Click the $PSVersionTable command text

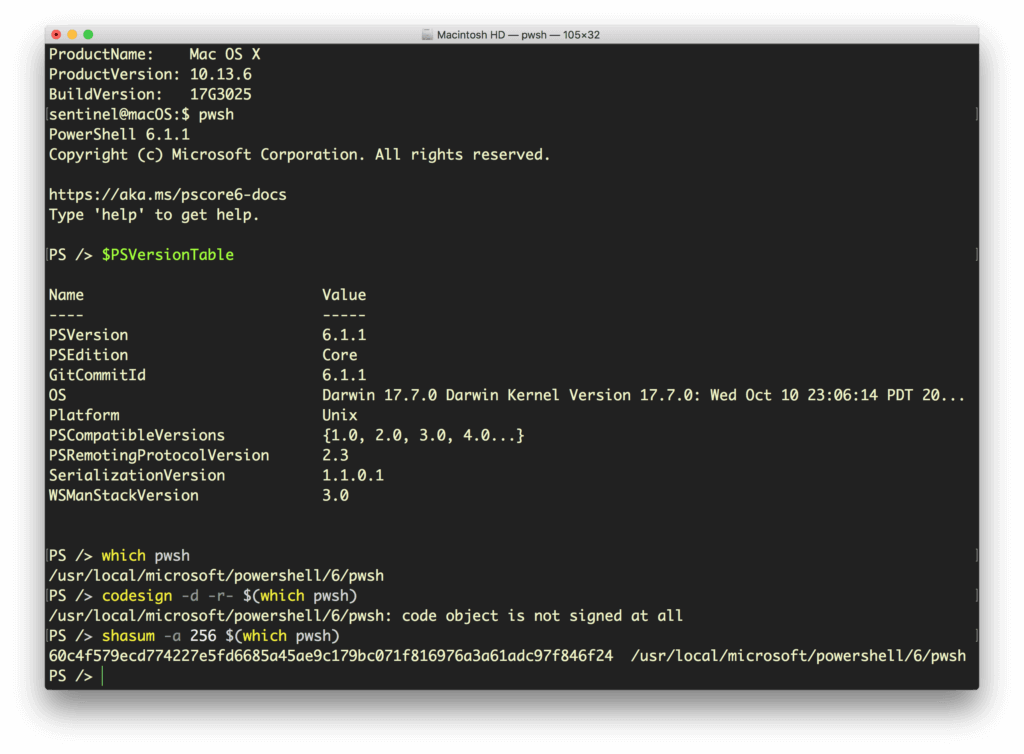(x=167, y=255)
